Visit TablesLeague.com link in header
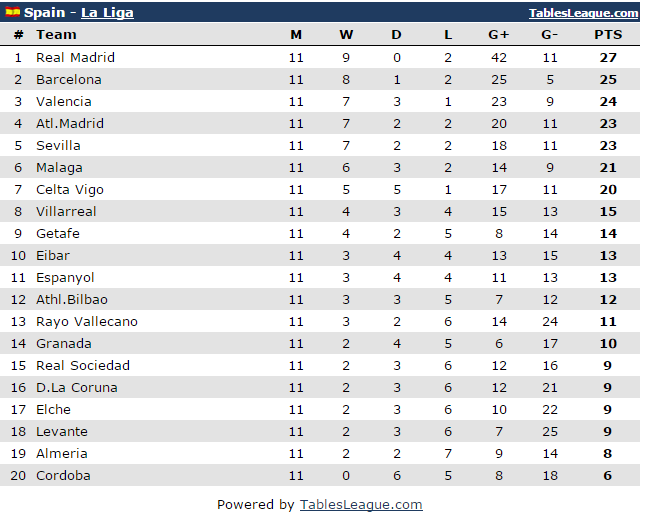The height and width of the screenshot is (527, 651). click(x=584, y=13)
